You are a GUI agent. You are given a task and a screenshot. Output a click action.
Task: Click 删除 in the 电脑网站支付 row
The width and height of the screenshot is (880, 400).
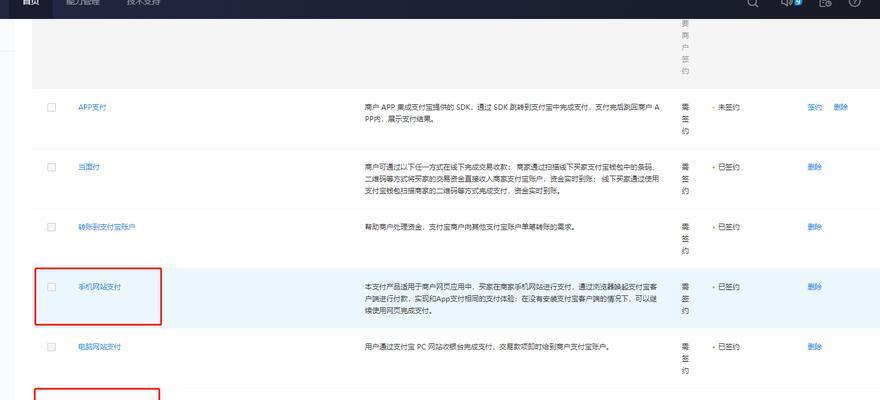814,347
